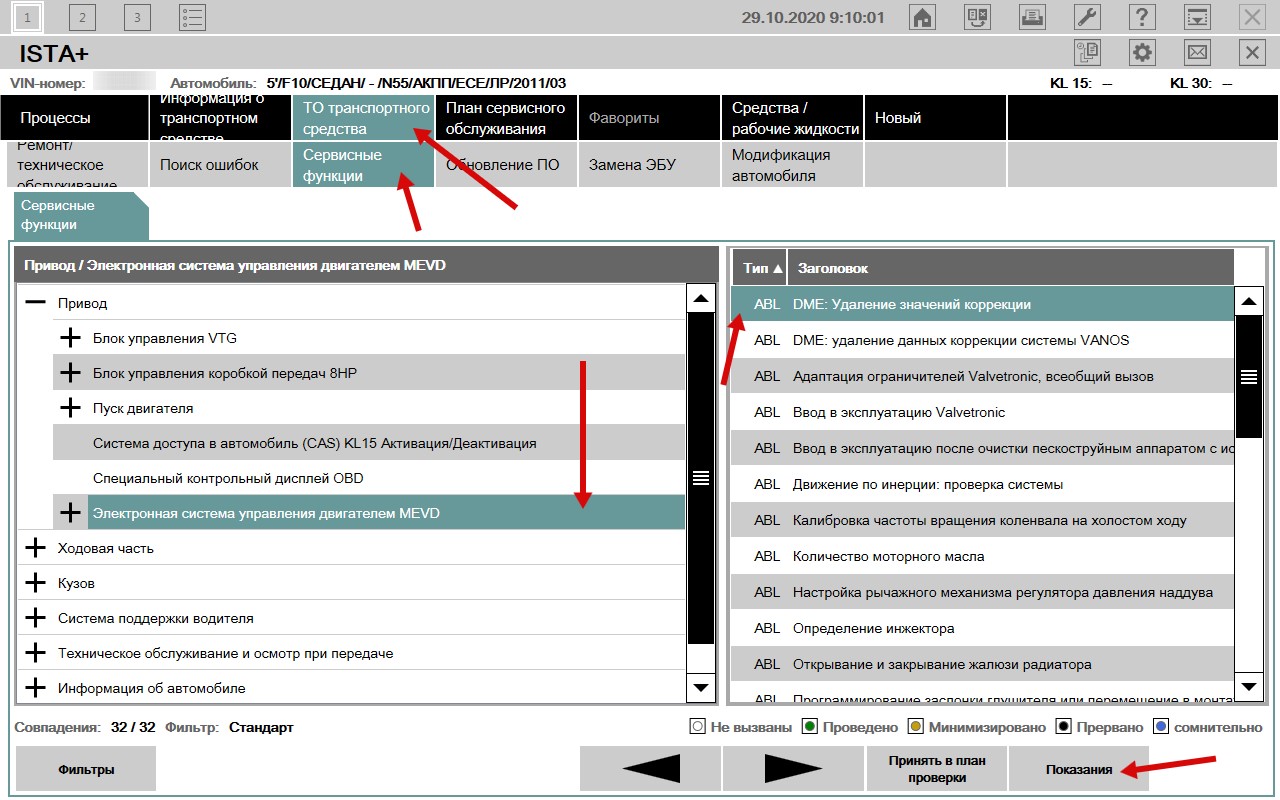Click the question mark help icon
This screenshot has width=1280, height=800.
(1143, 17)
